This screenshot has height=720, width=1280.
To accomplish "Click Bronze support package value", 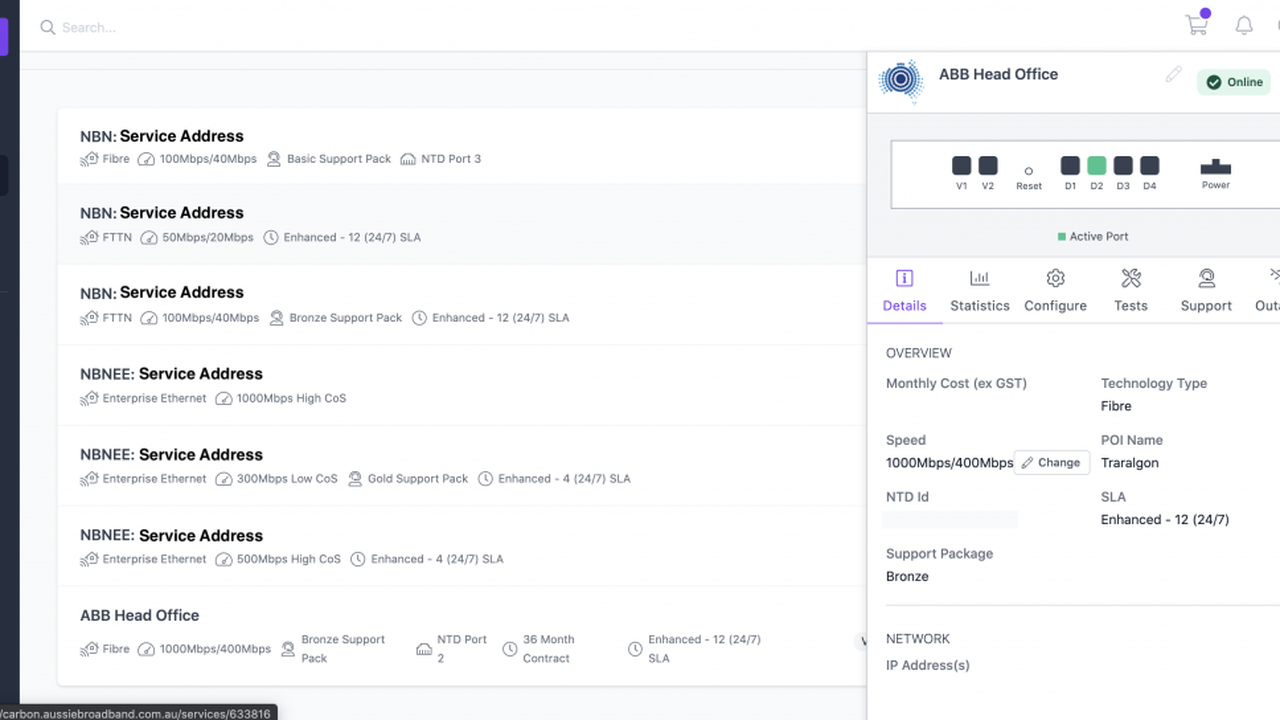I will (907, 577).
